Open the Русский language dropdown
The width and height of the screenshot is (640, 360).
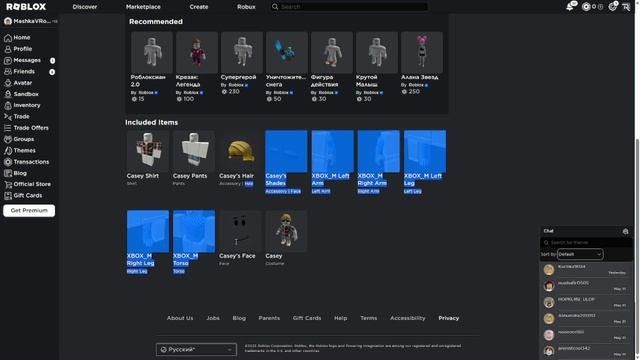(x=196, y=349)
